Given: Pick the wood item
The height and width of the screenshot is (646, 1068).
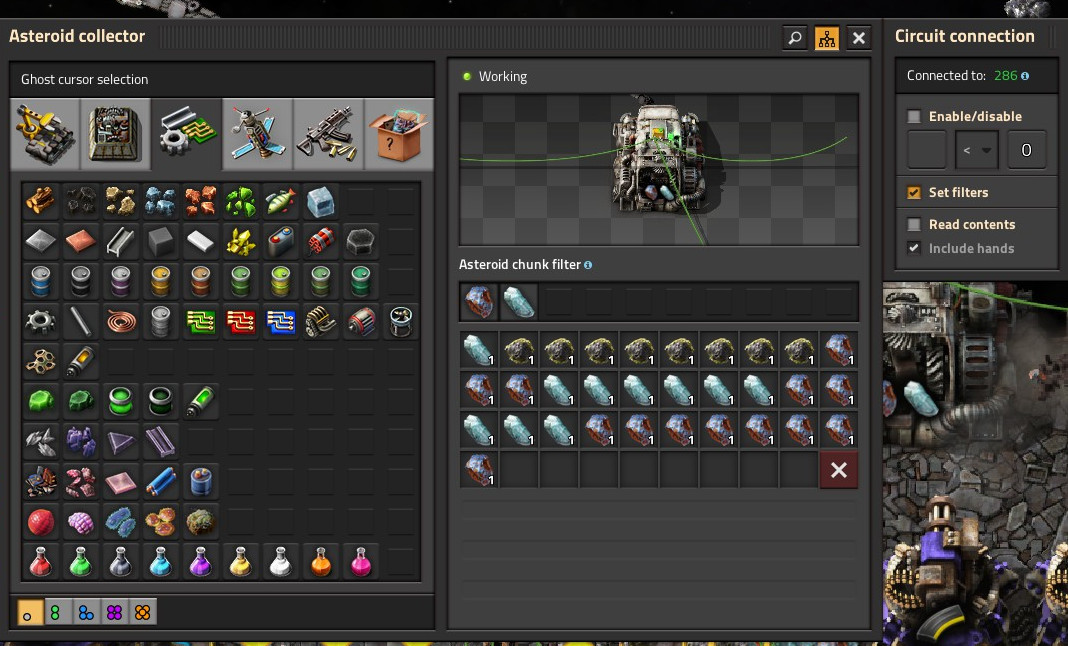Looking at the screenshot, I should click(41, 201).
